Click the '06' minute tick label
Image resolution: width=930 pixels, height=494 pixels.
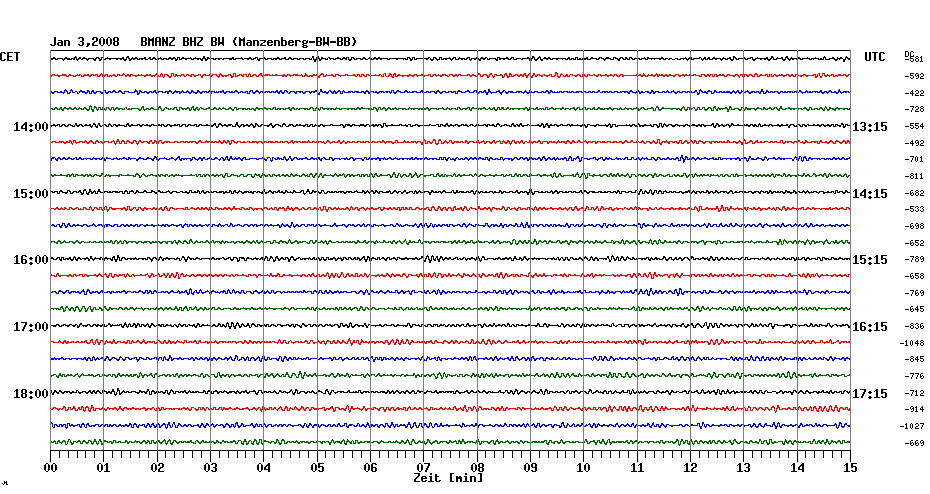point(370,468)
